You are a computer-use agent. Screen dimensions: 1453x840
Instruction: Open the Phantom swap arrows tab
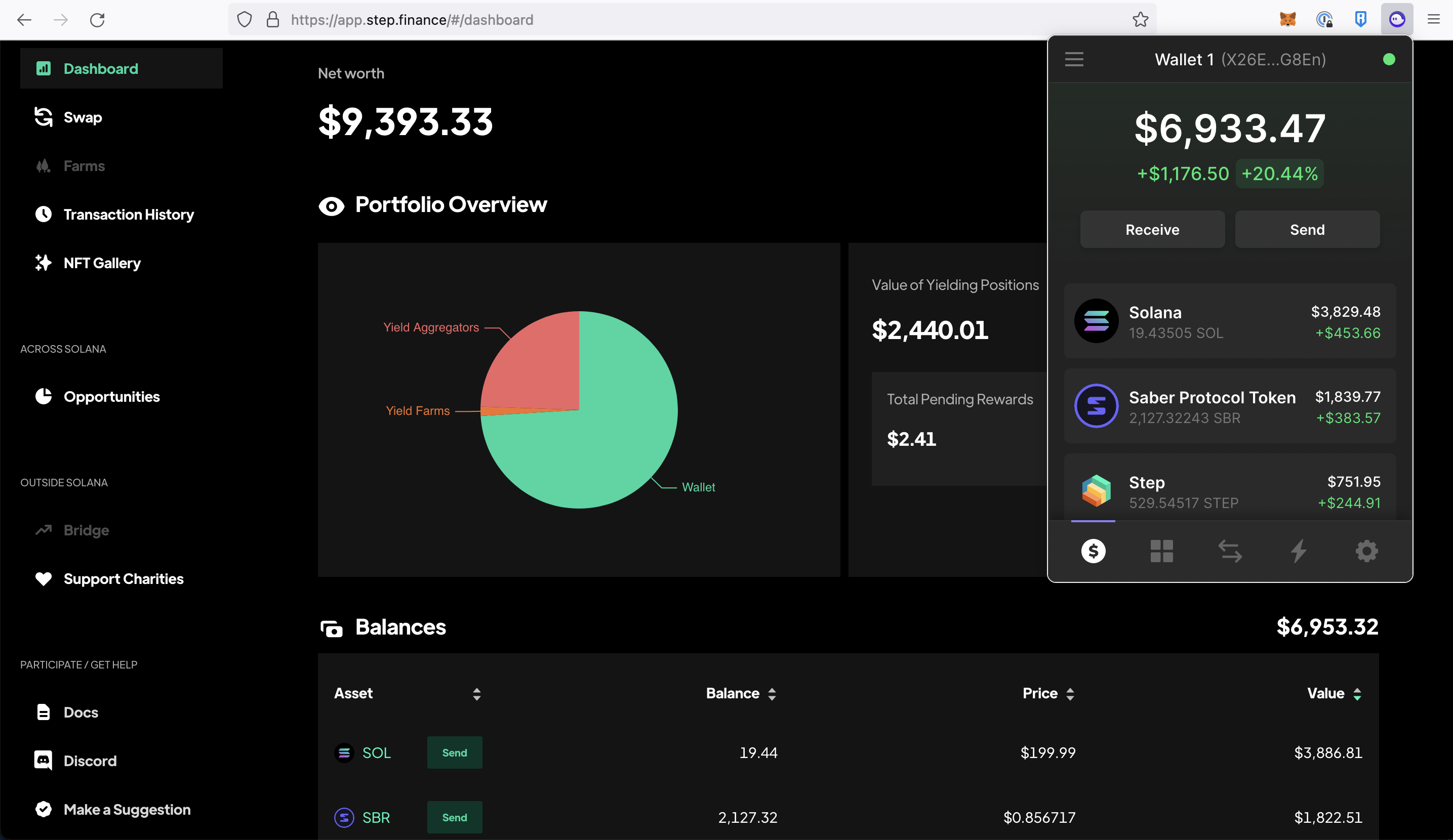[x=1230, y=551]
